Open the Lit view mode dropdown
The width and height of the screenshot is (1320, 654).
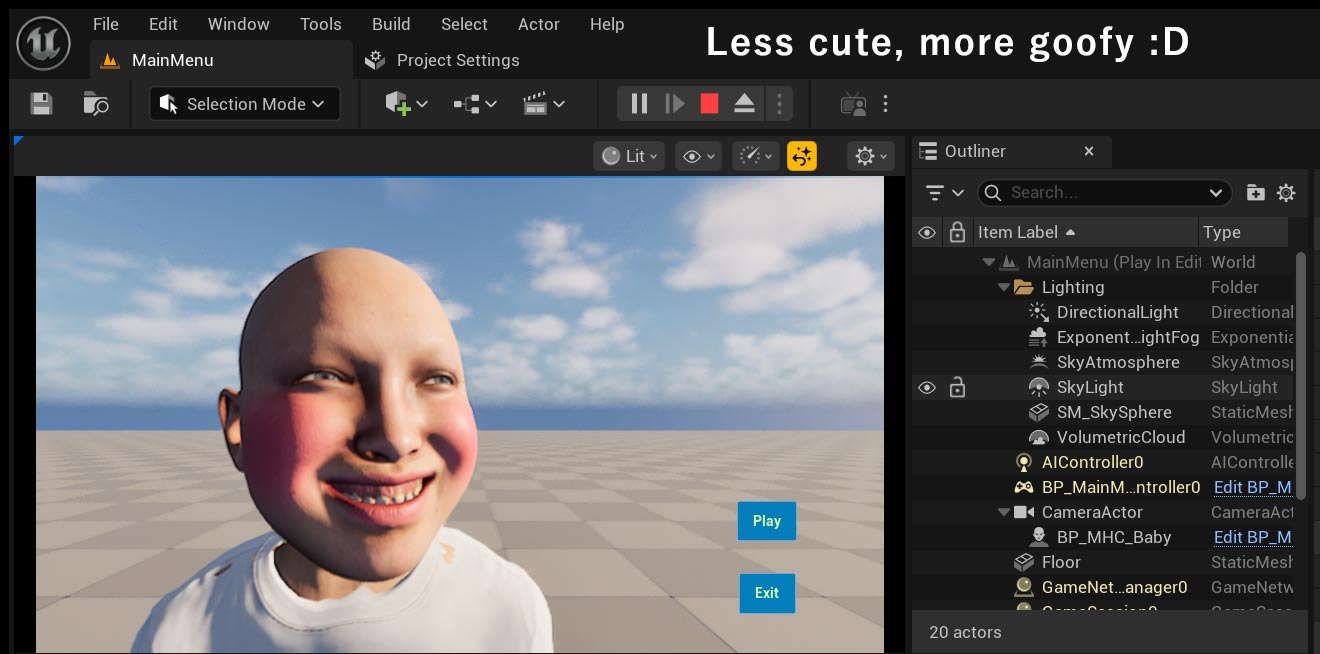coord(629,156)
